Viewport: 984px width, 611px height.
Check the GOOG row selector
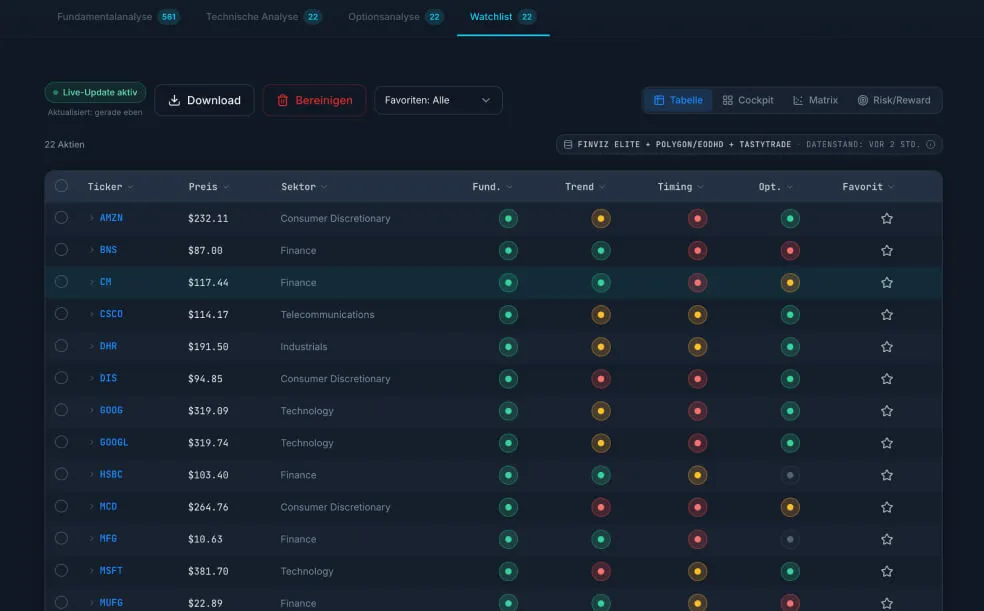[61, 410]
